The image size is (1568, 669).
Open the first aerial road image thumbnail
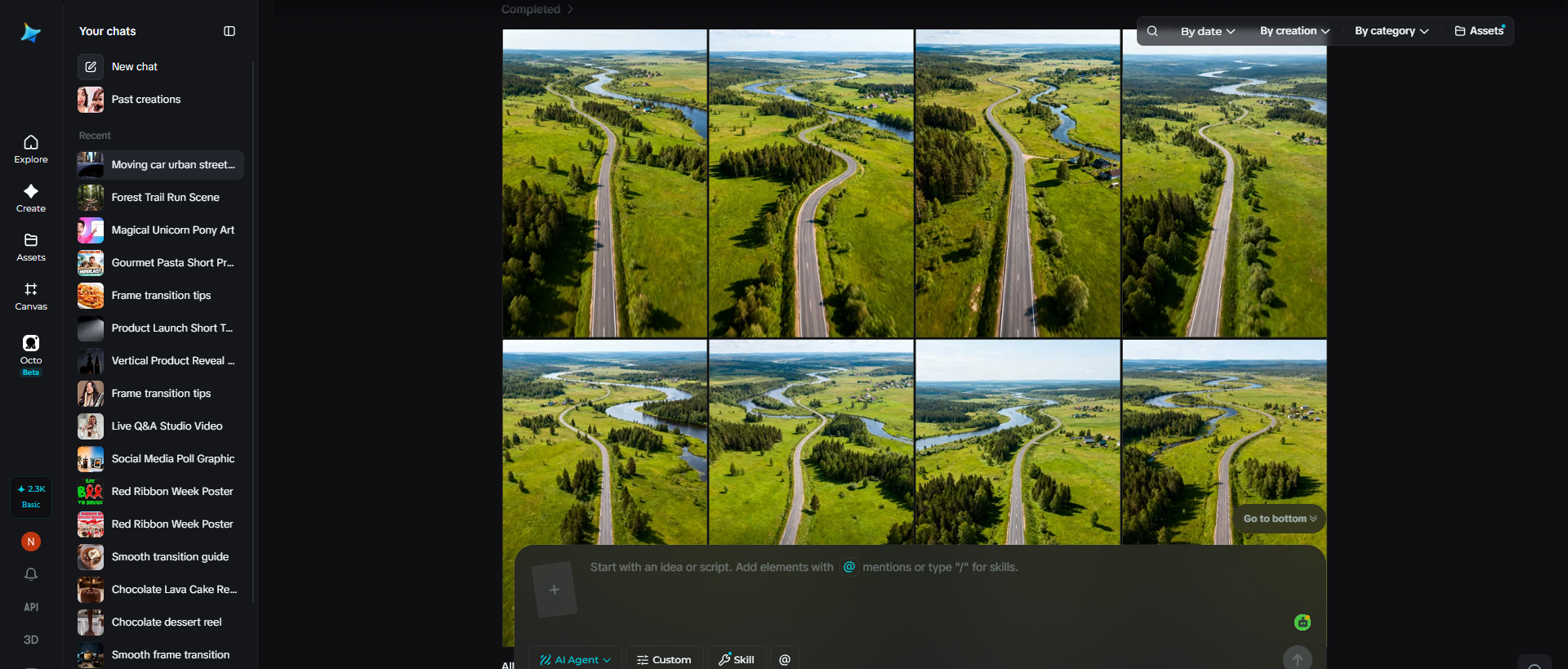point(604,183)
